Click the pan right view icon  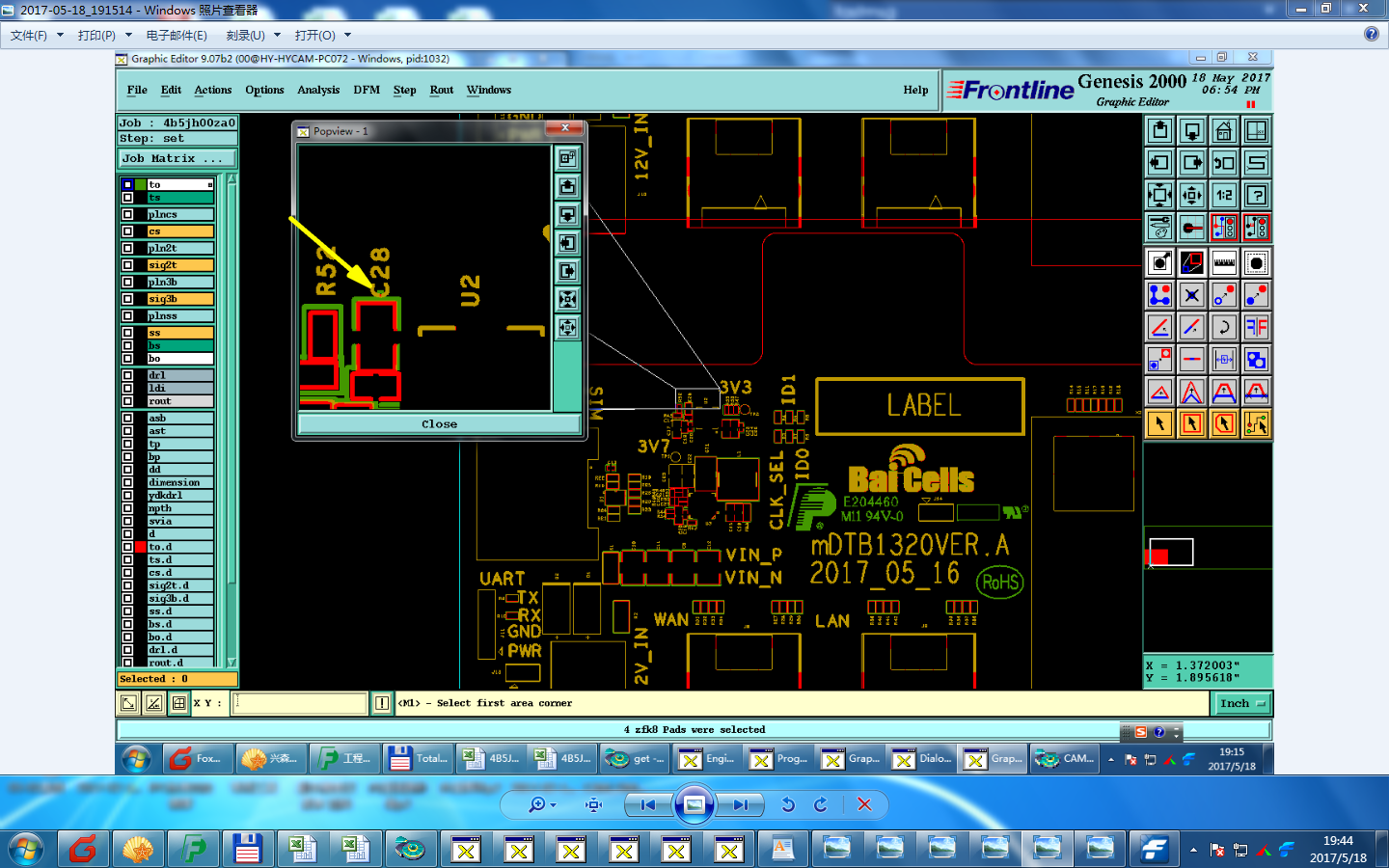[x=1192, y=162]
